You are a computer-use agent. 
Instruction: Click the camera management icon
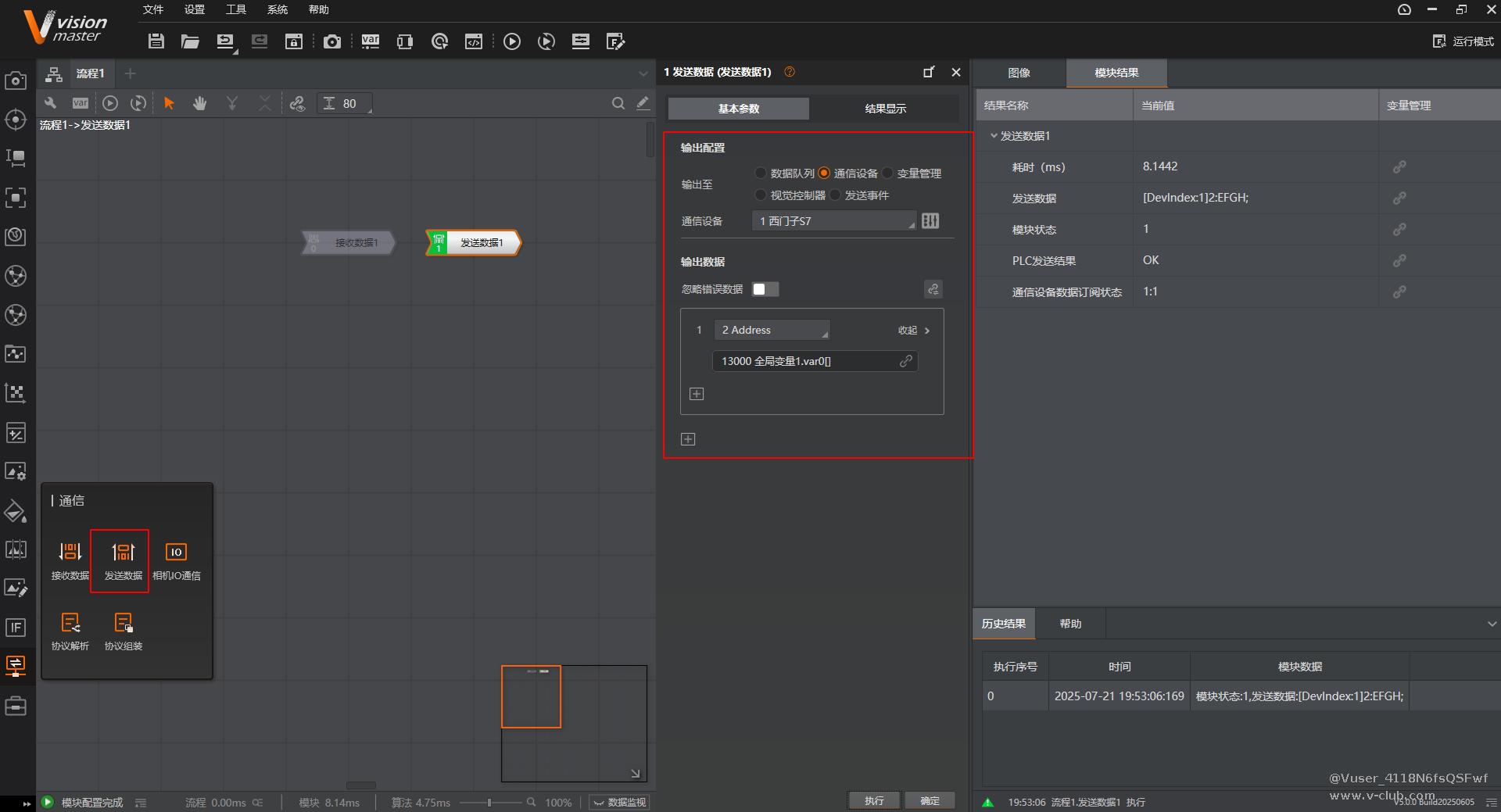point(332,41)
